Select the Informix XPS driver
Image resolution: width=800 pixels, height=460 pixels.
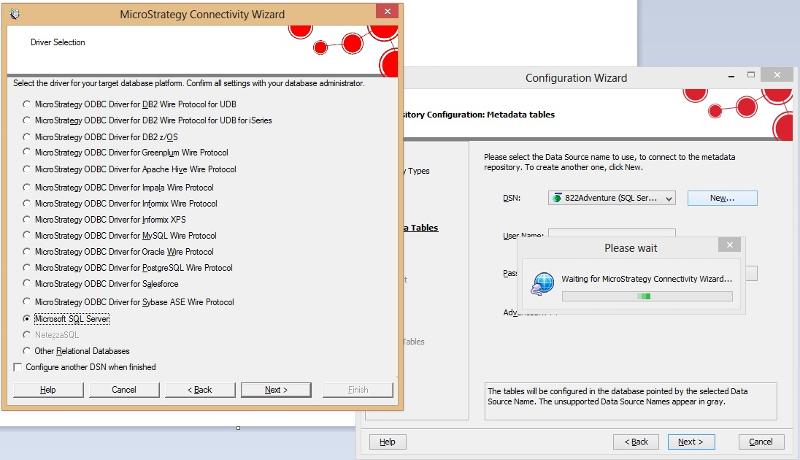point(27,219)
